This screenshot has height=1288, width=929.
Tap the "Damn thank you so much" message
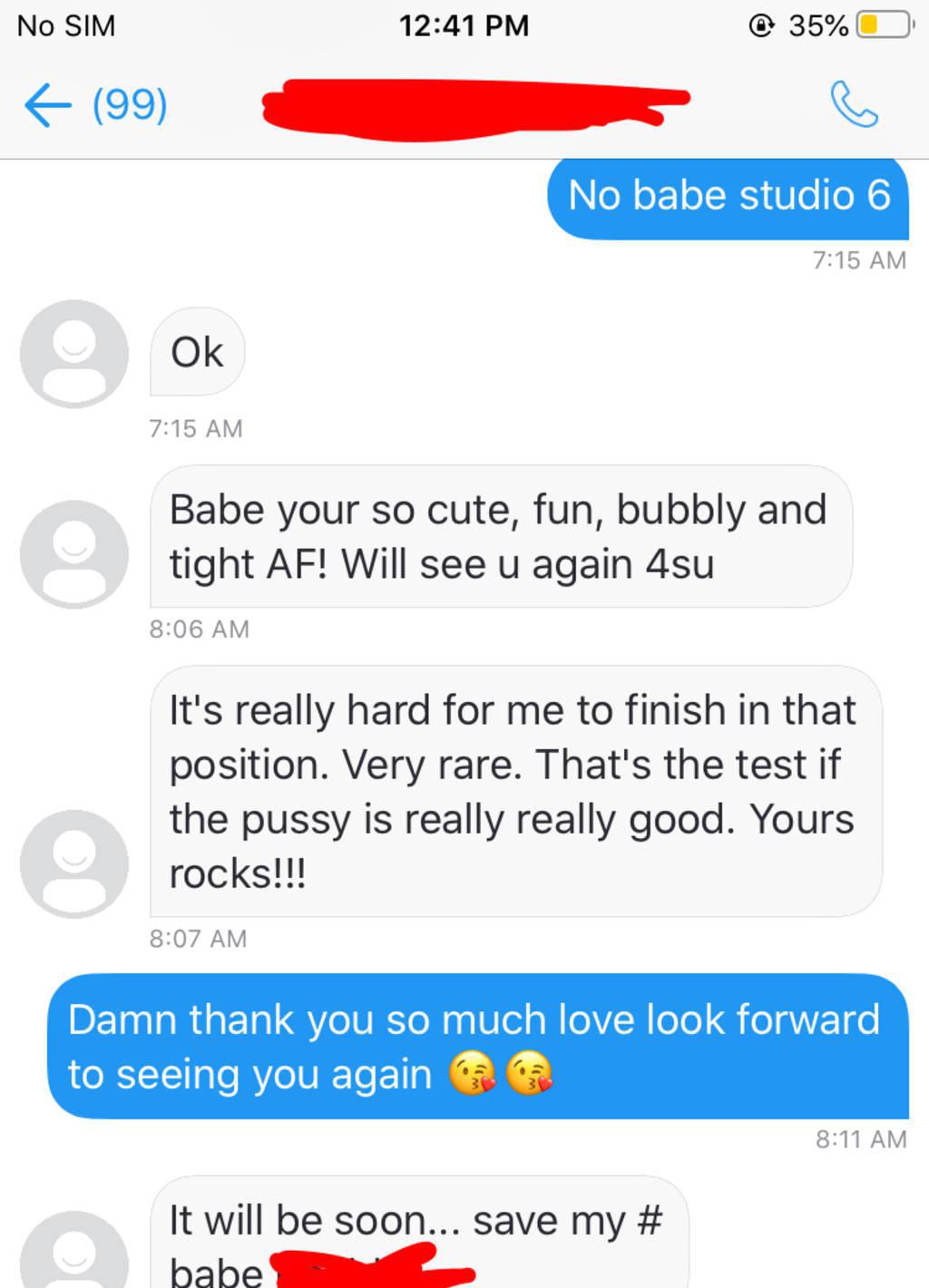point(477,1047)
